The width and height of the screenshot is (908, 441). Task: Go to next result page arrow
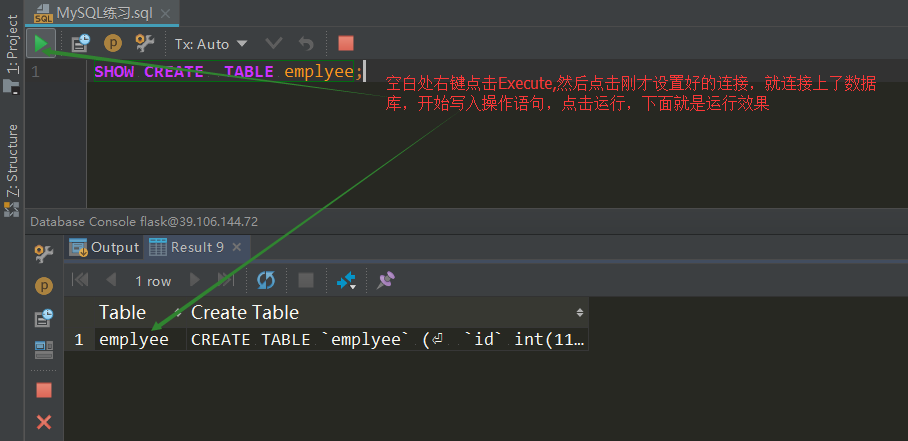[195, 281]
